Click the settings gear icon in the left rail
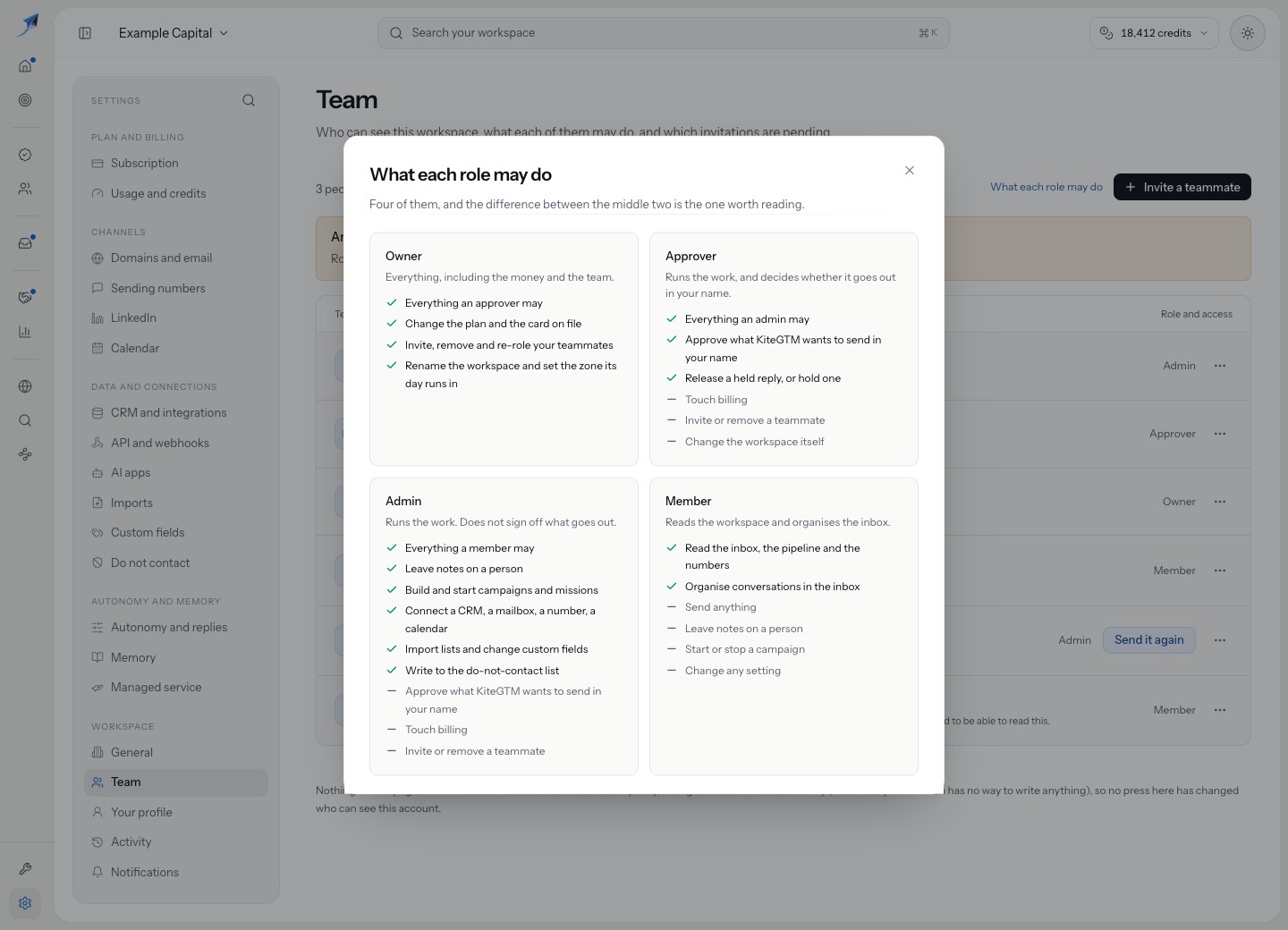The width and height of the screenshot is (1288, 930). [x=25, y=903]
